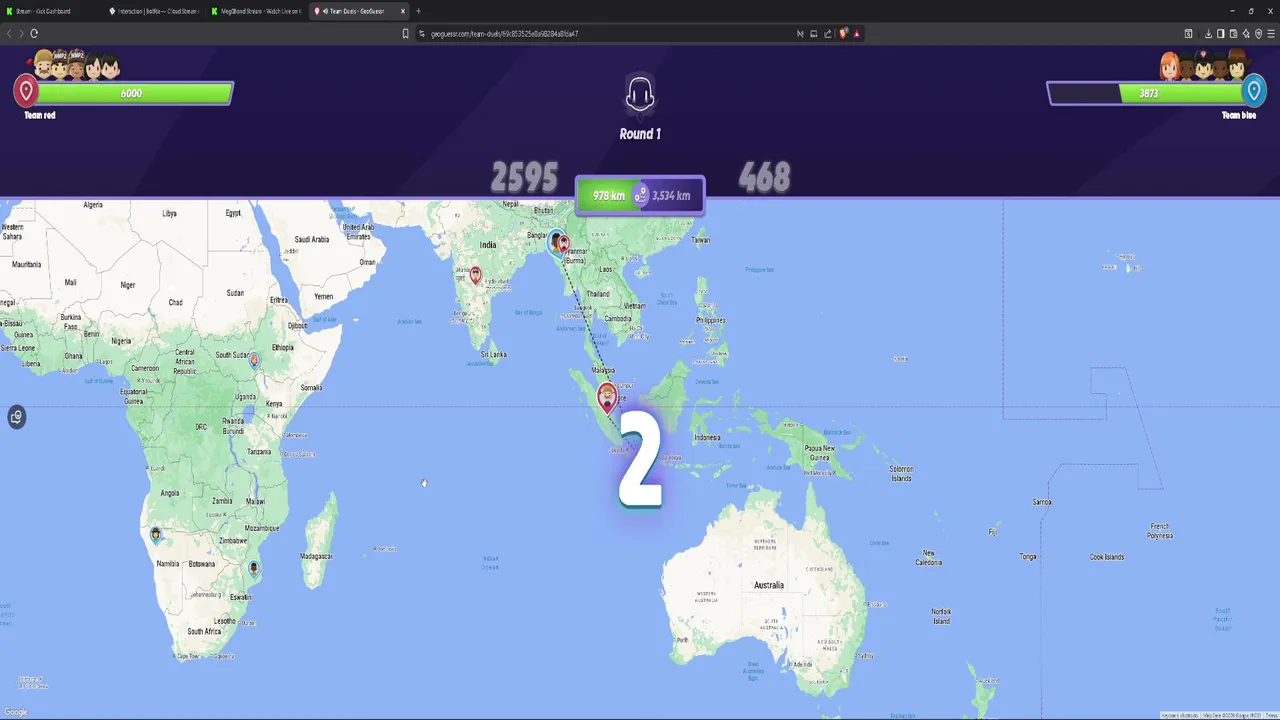This screenshot has height=720, width=1280.
Task: Click the browser back arrow
Action: click(9, 33)
